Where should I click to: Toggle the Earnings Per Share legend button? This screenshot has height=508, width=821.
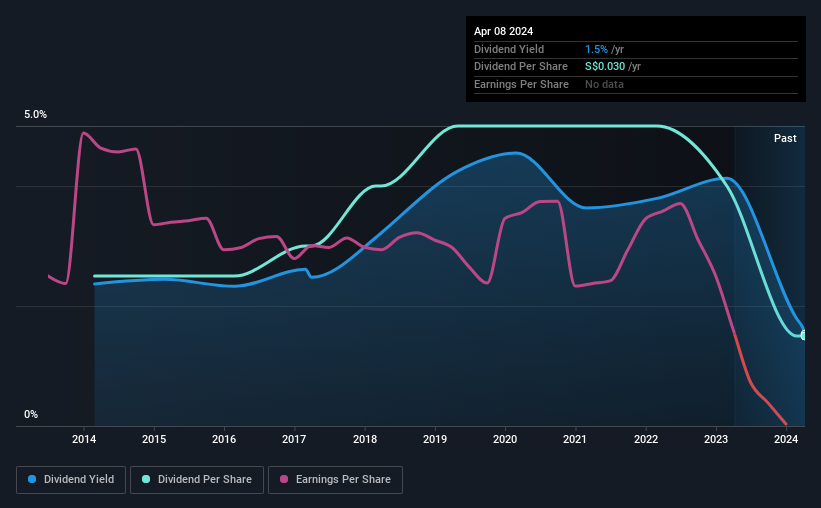(x=335, y=479)
